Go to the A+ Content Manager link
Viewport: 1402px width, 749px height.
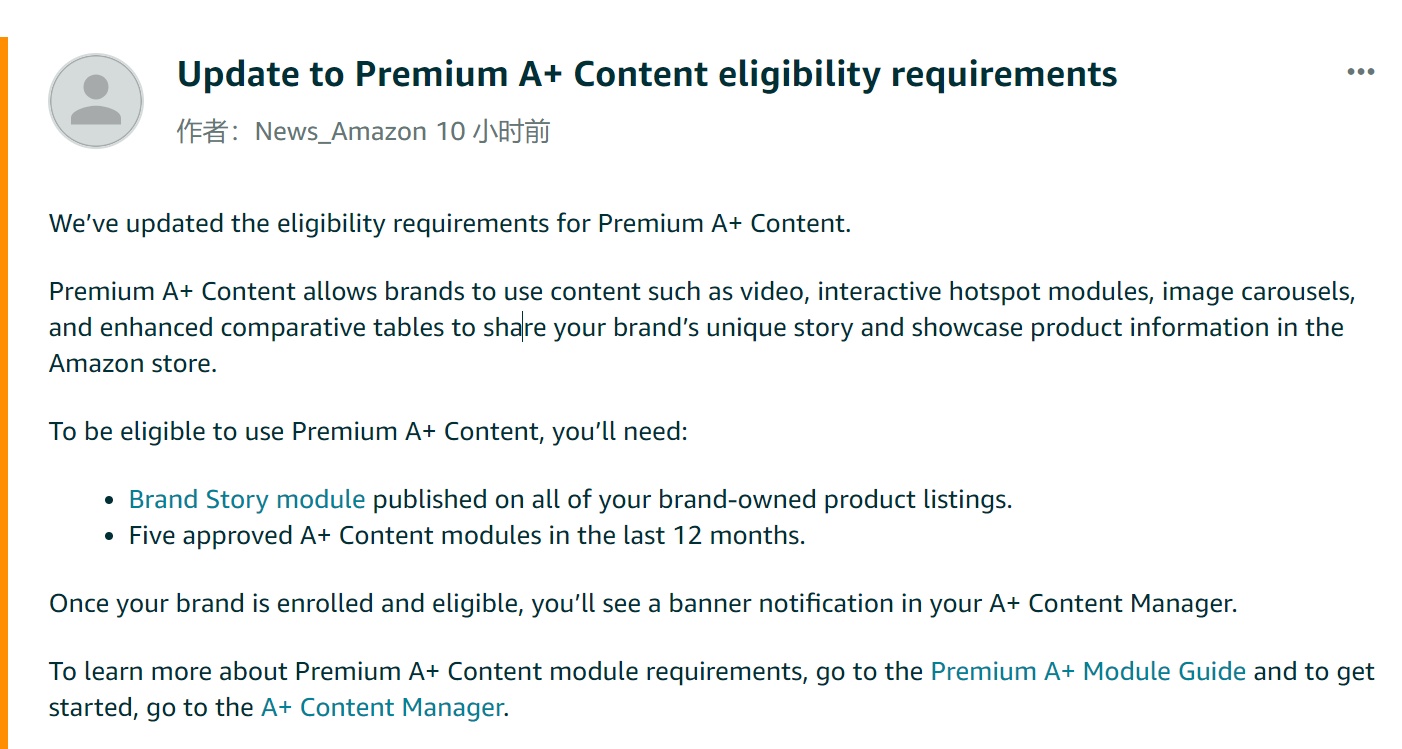382,707
